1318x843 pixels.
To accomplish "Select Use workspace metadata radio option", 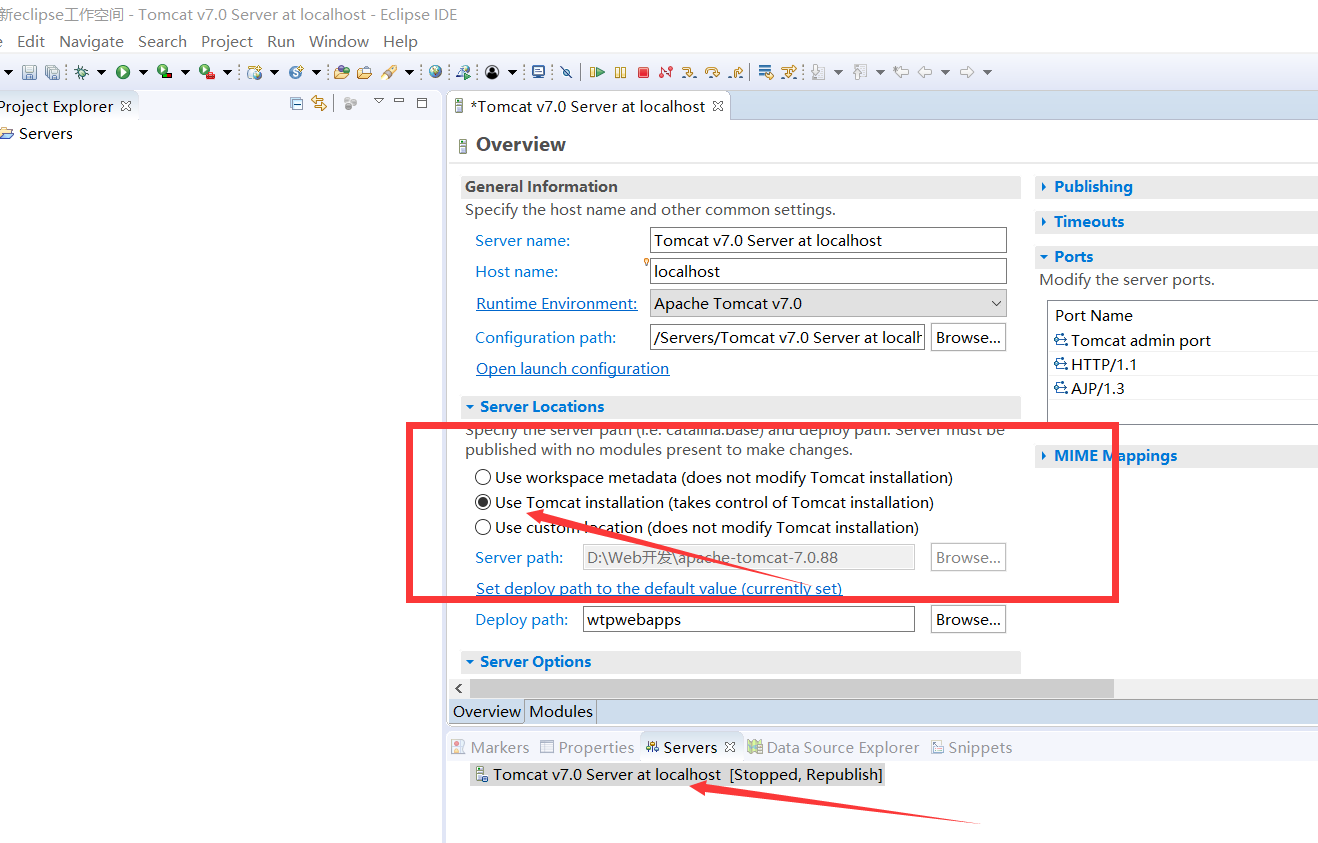I will [483, 478].
